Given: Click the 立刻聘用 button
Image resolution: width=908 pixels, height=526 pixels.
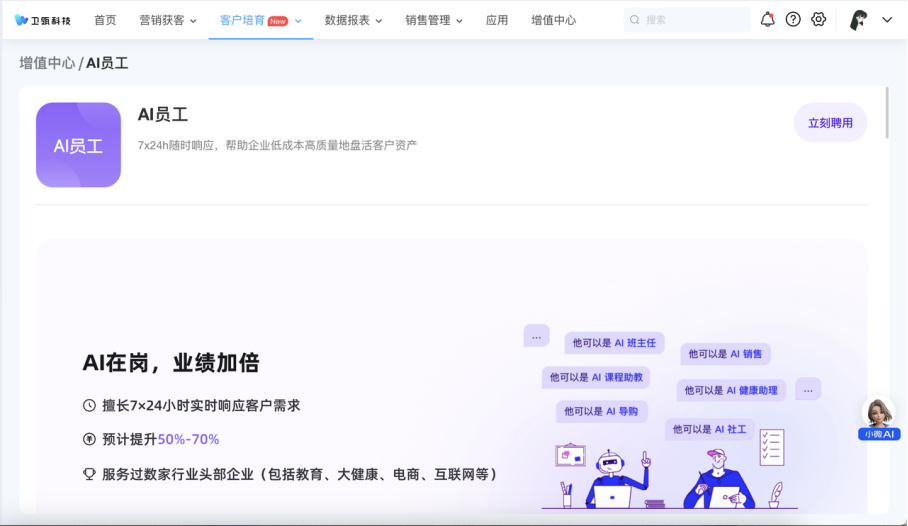Looking at the screenshot, I should coord(830,123).
